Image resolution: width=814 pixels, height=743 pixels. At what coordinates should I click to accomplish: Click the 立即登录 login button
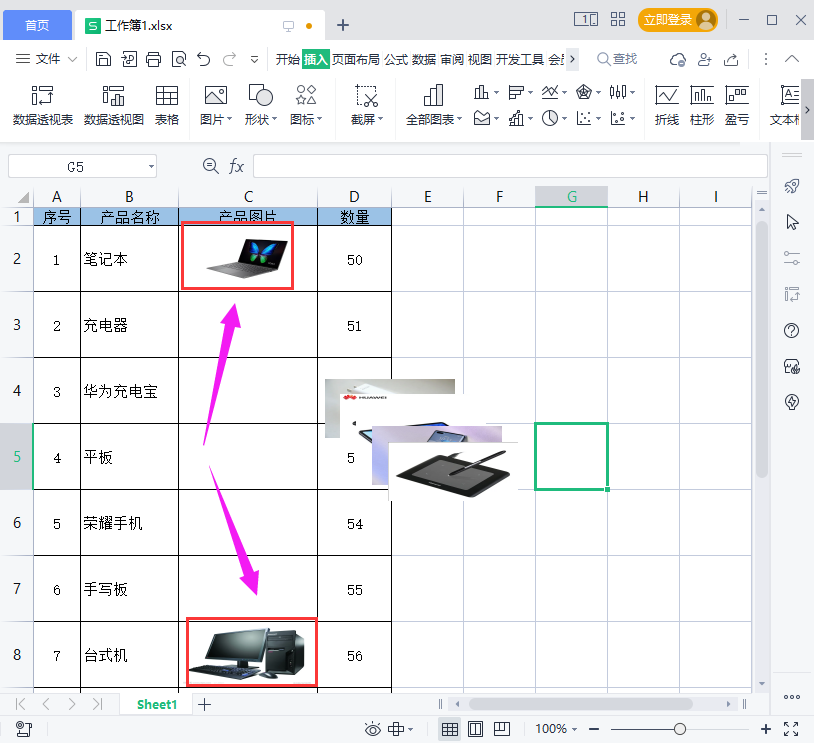(x=677, y=20)
